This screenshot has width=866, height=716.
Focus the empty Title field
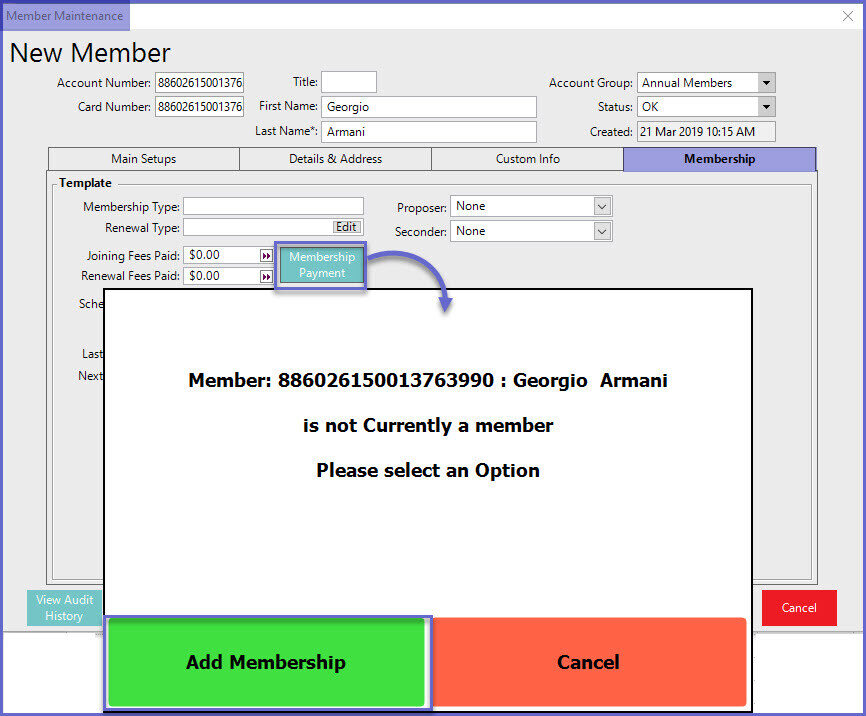349,82
